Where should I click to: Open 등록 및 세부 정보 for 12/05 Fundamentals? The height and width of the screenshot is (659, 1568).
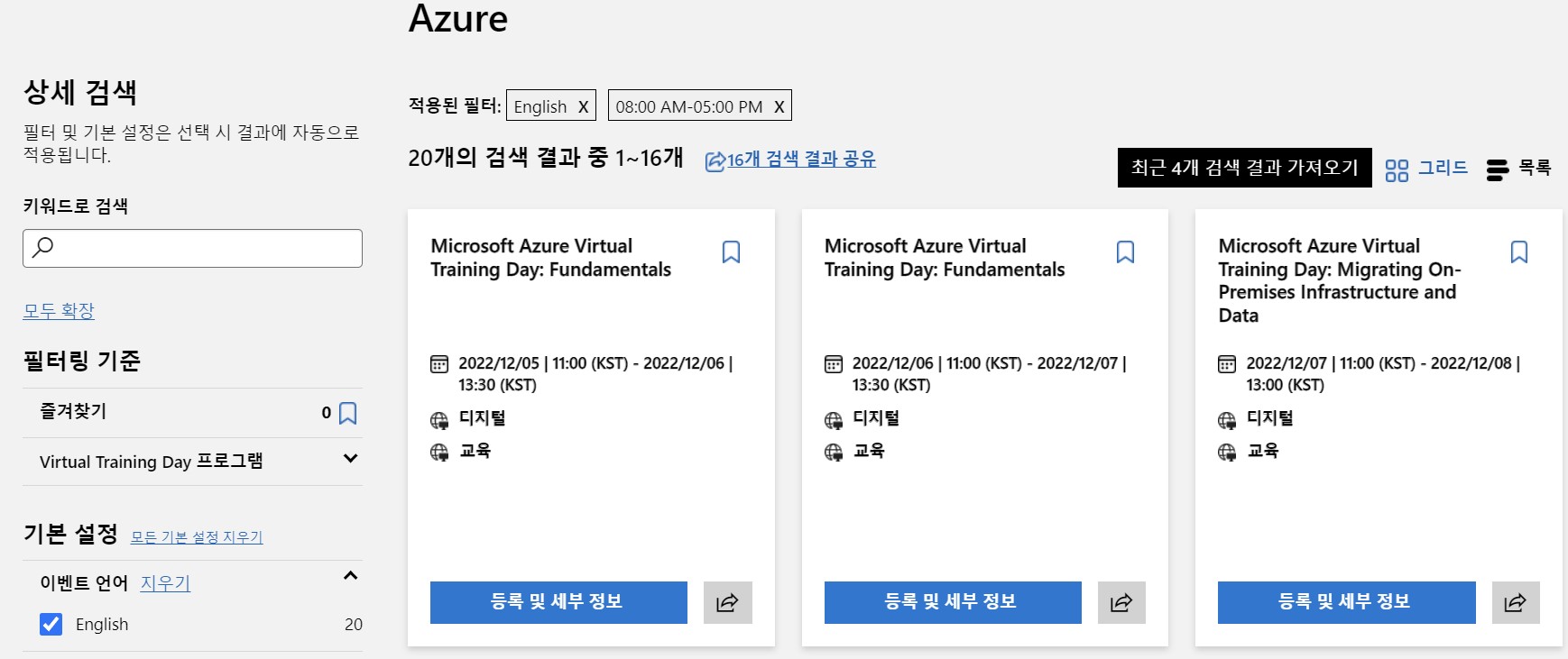pos(558,602)
